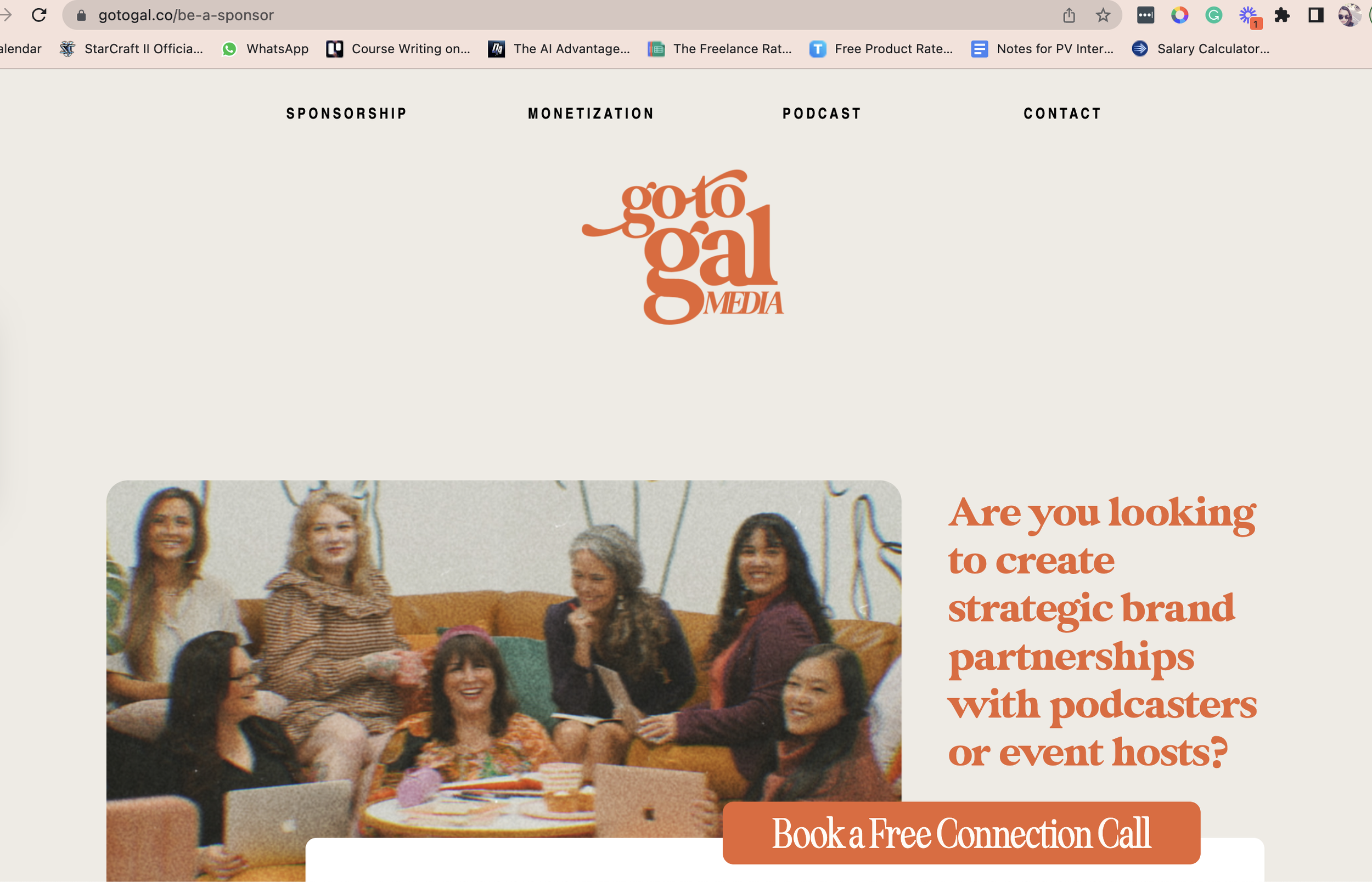Open the Contact page link
This screenshot has height=882, width=1372.
click(x=1062, y=114)
